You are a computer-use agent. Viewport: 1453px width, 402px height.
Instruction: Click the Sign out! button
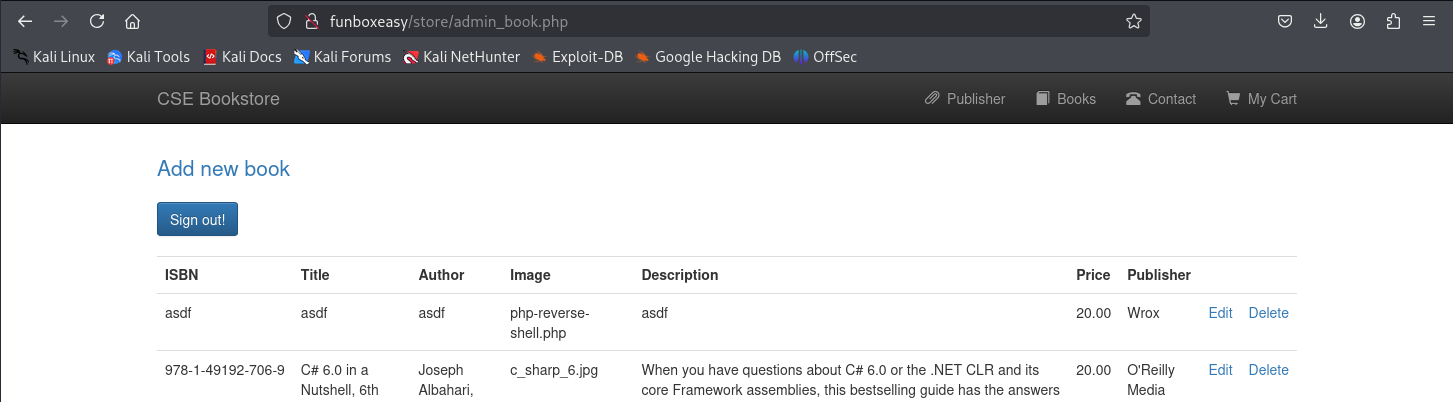(197, 220)
